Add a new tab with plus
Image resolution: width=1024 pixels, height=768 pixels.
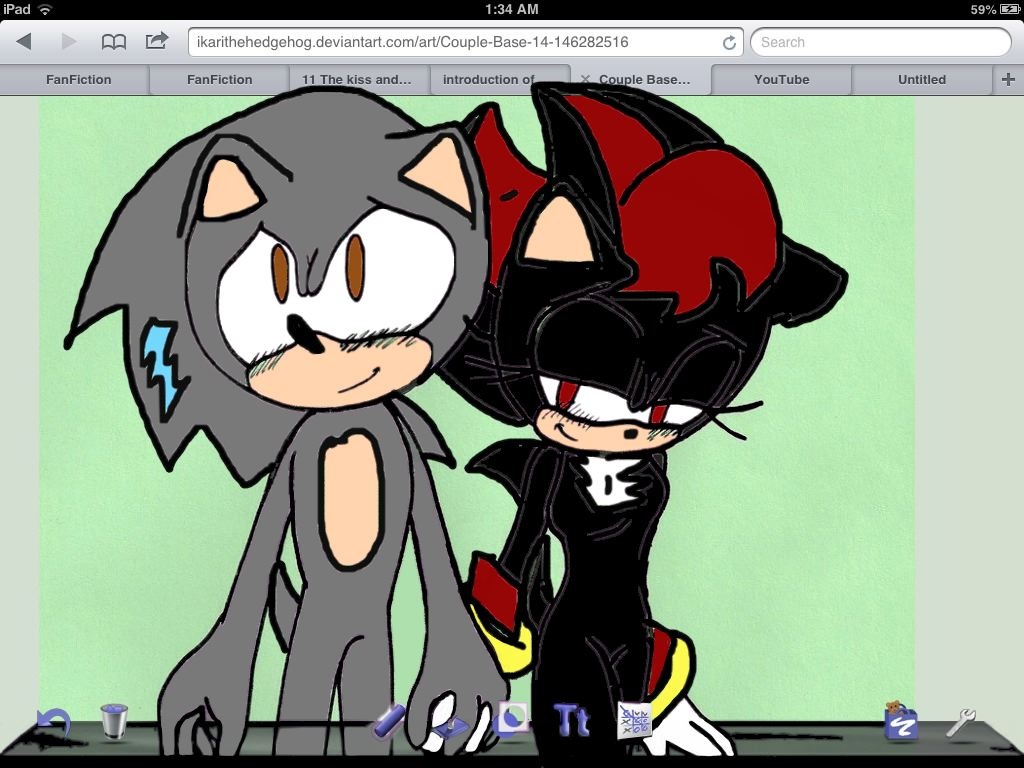[1008, 80]
